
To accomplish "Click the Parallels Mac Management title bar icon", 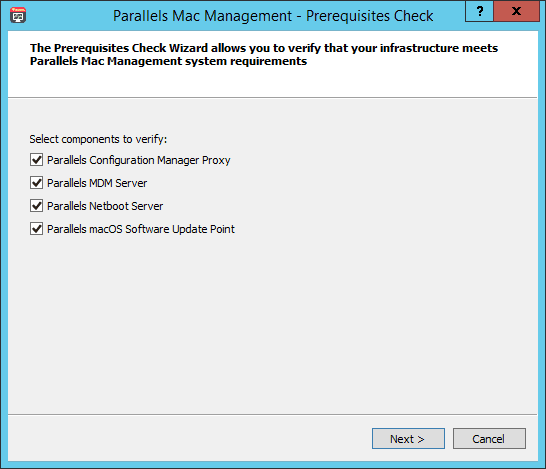I will (x=18, y=15).
